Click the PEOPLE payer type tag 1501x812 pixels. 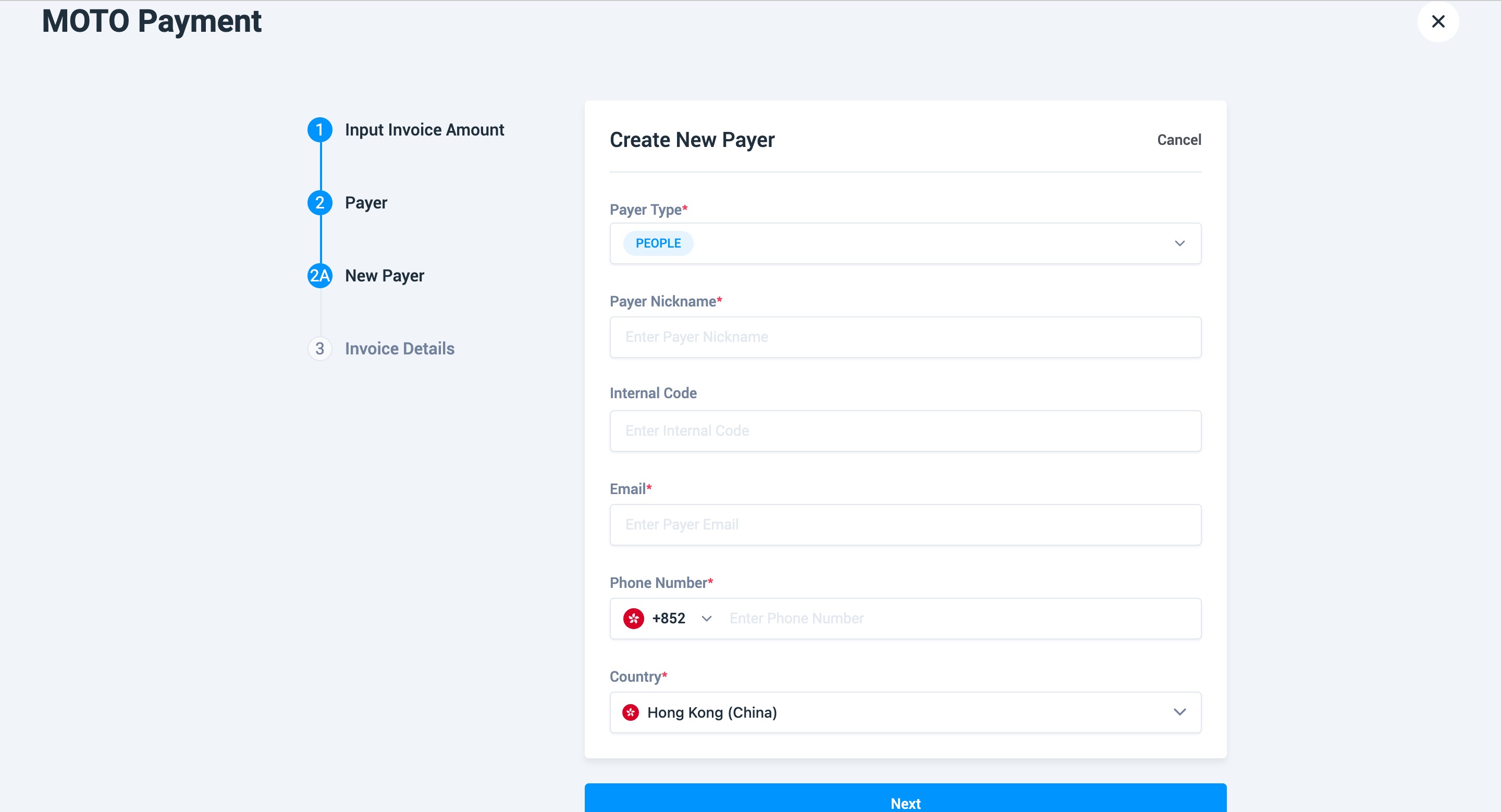[x=658, y=243]
